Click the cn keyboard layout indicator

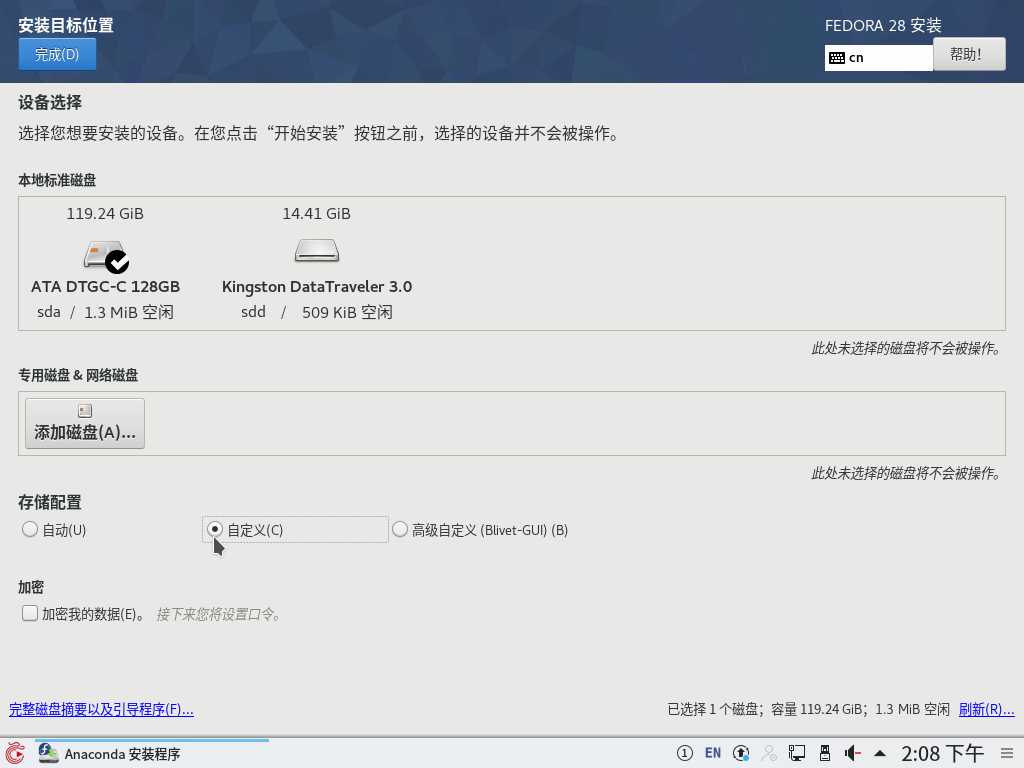[878, 57]
